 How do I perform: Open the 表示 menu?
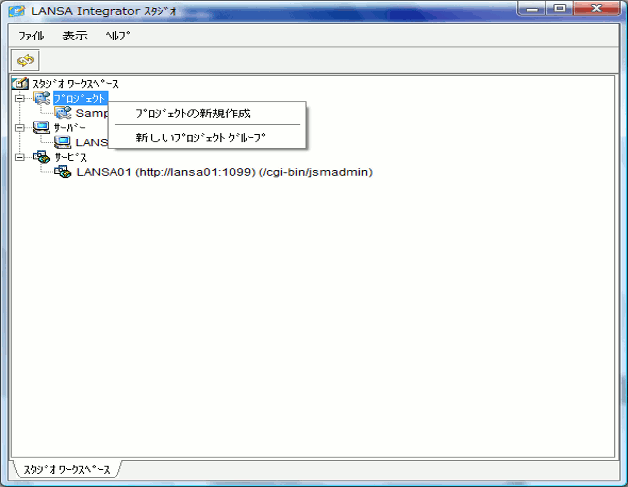[x=75, y=36]
